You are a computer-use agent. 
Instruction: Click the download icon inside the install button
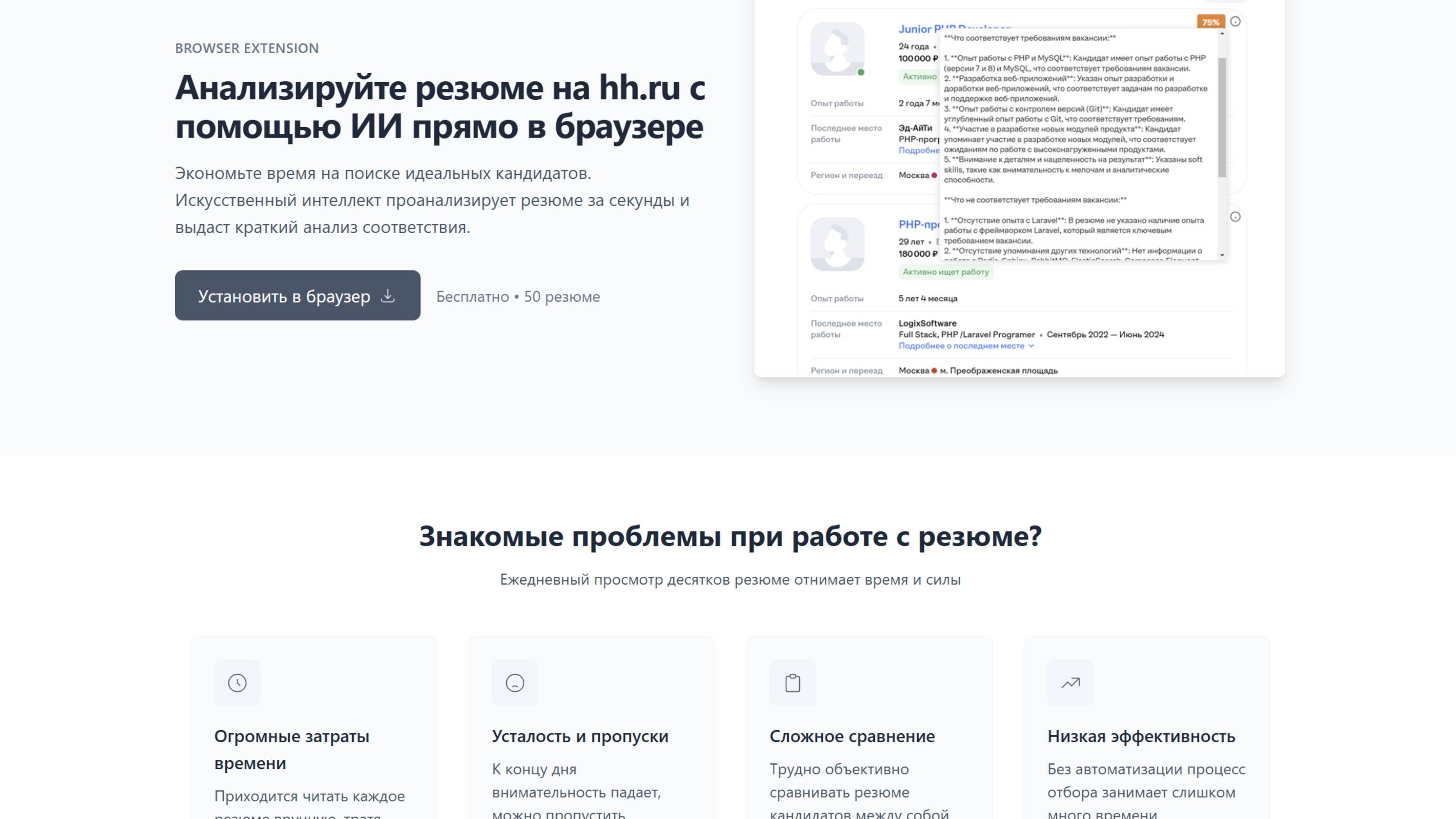388,296
